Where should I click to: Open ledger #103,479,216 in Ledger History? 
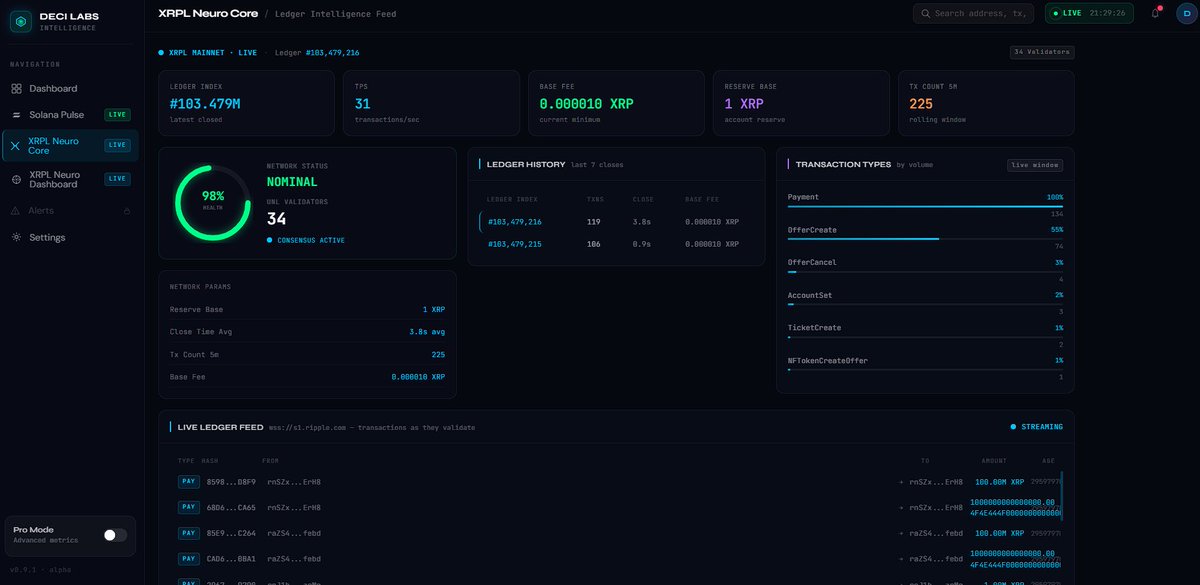(515, 222)
